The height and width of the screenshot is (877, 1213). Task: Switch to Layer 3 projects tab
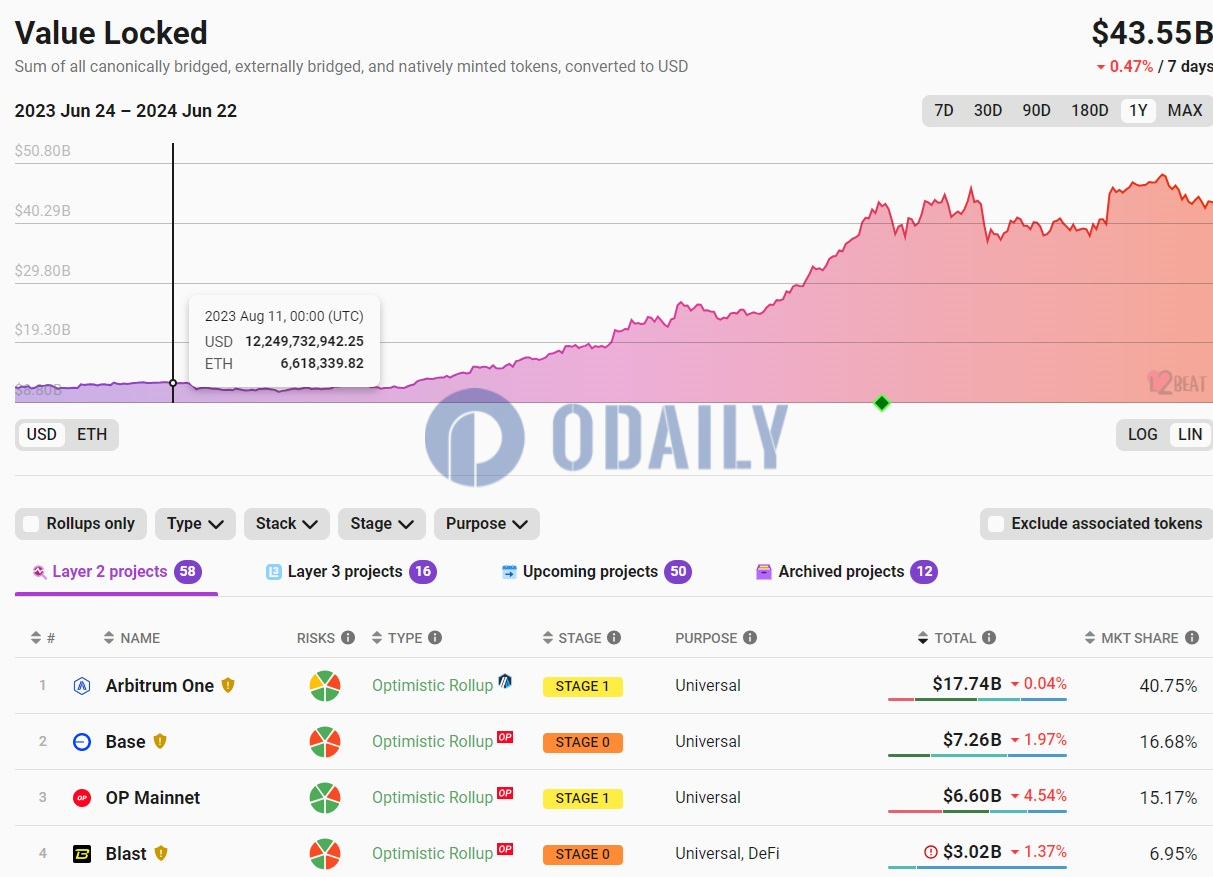[351, 572]
